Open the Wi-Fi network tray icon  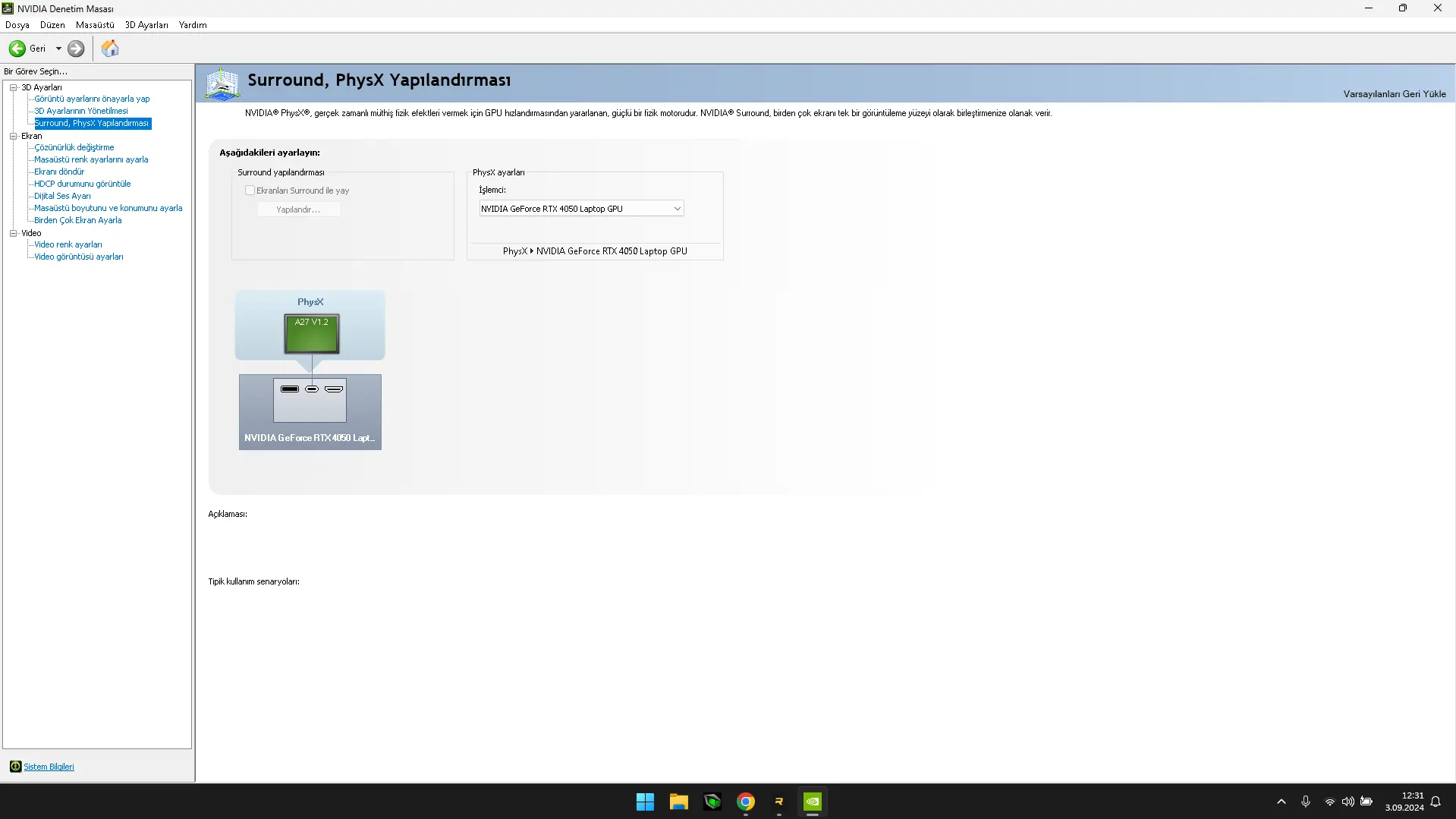[1330, 802]
